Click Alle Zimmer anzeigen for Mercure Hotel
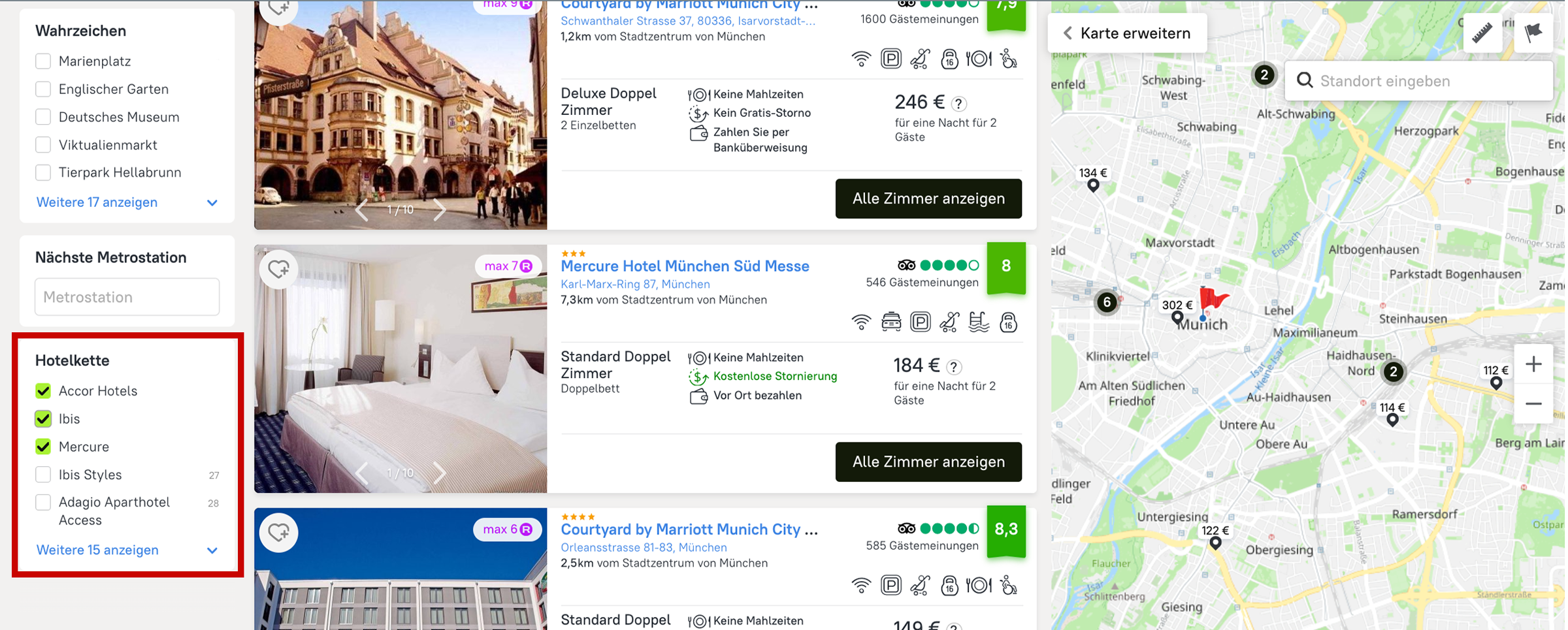The width and height of the screenshot is (1568, 630). tap(928, 462)
